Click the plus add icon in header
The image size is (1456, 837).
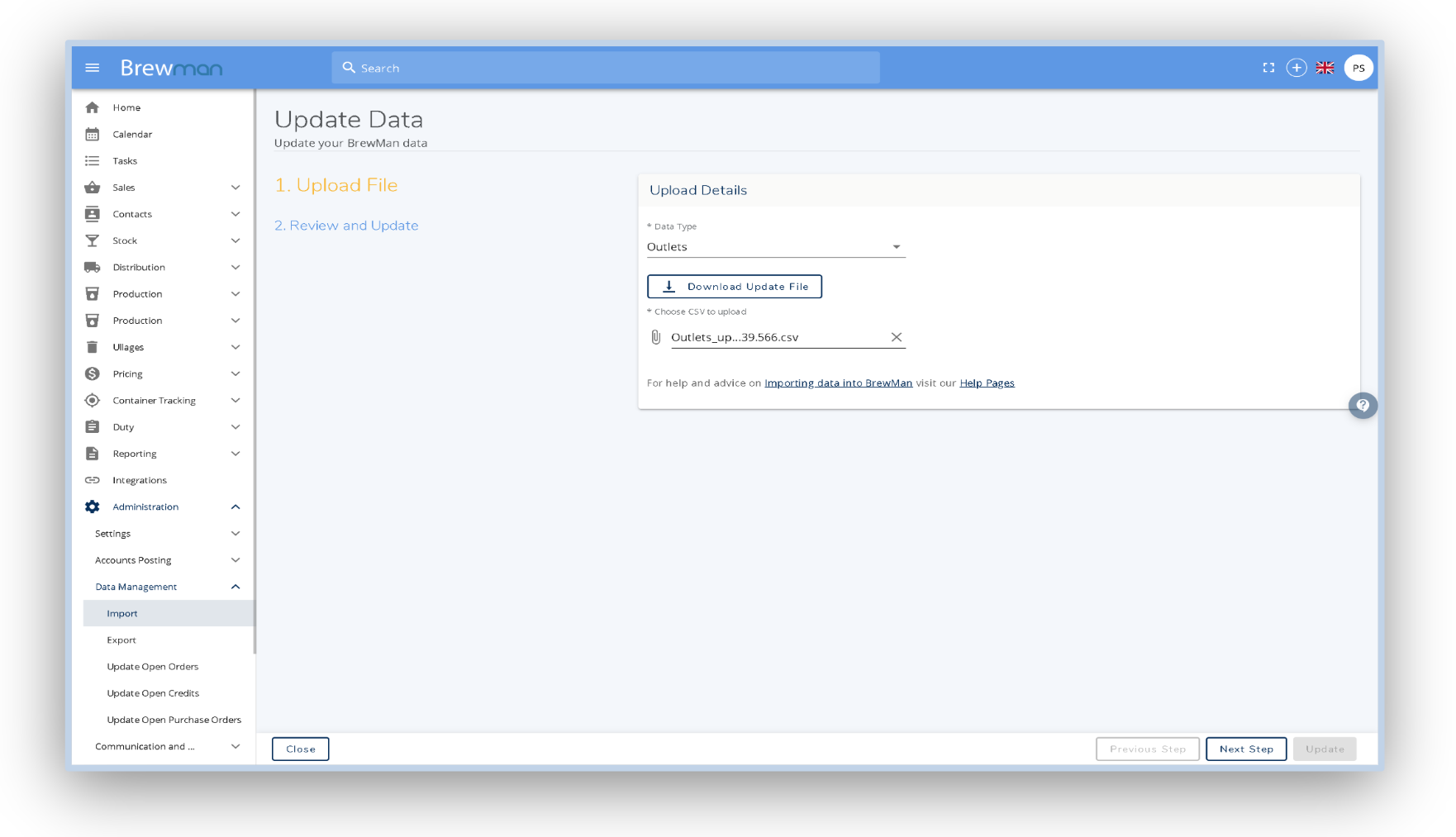point(1297,68)
